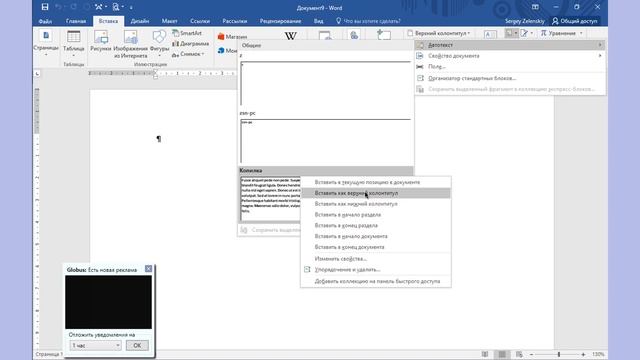The image size is (640, 360).
Task: Expand the Свойство документа submenu
Action: click(510, 56)
